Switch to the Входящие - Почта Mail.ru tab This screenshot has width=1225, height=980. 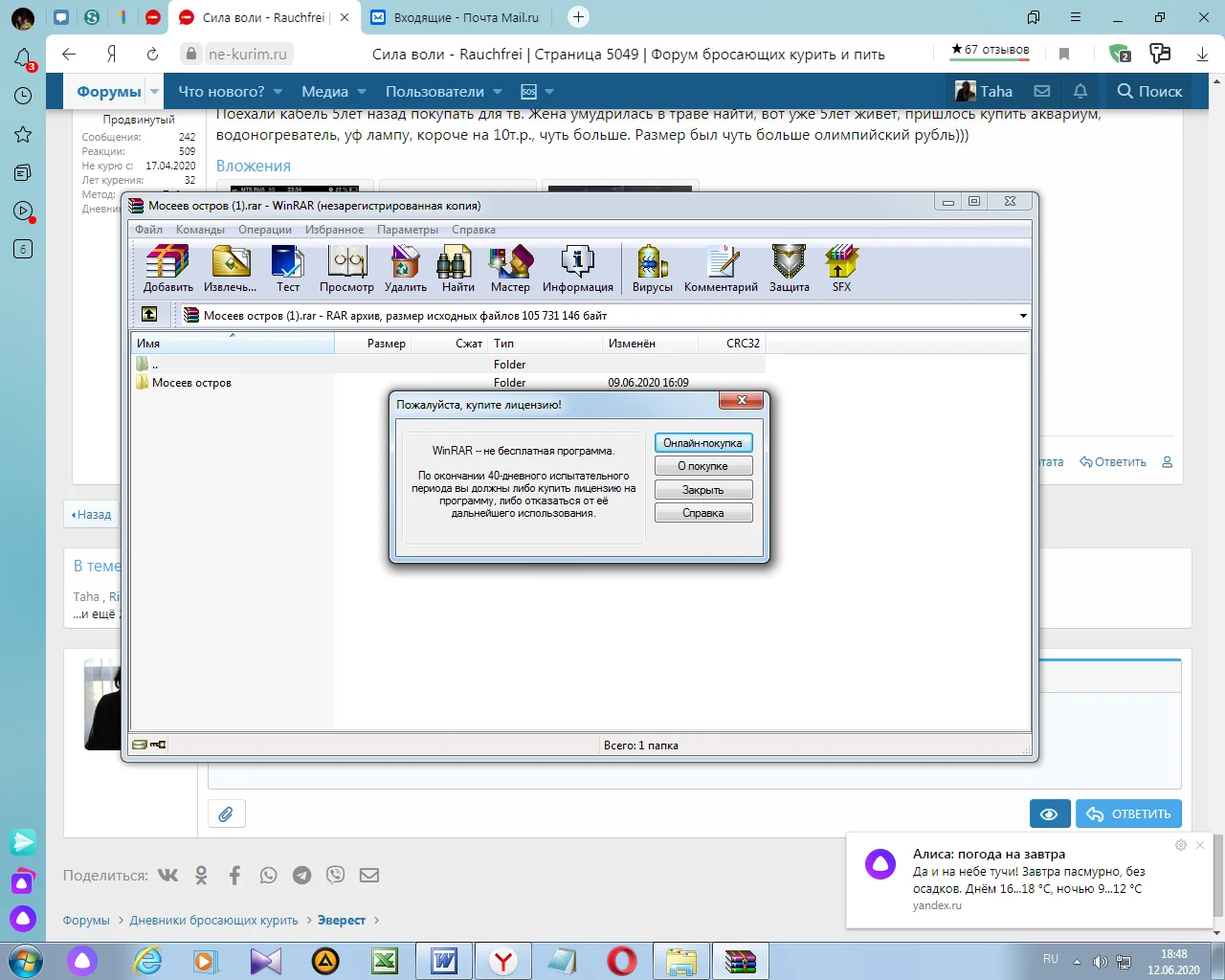click(x=456, y=17)
